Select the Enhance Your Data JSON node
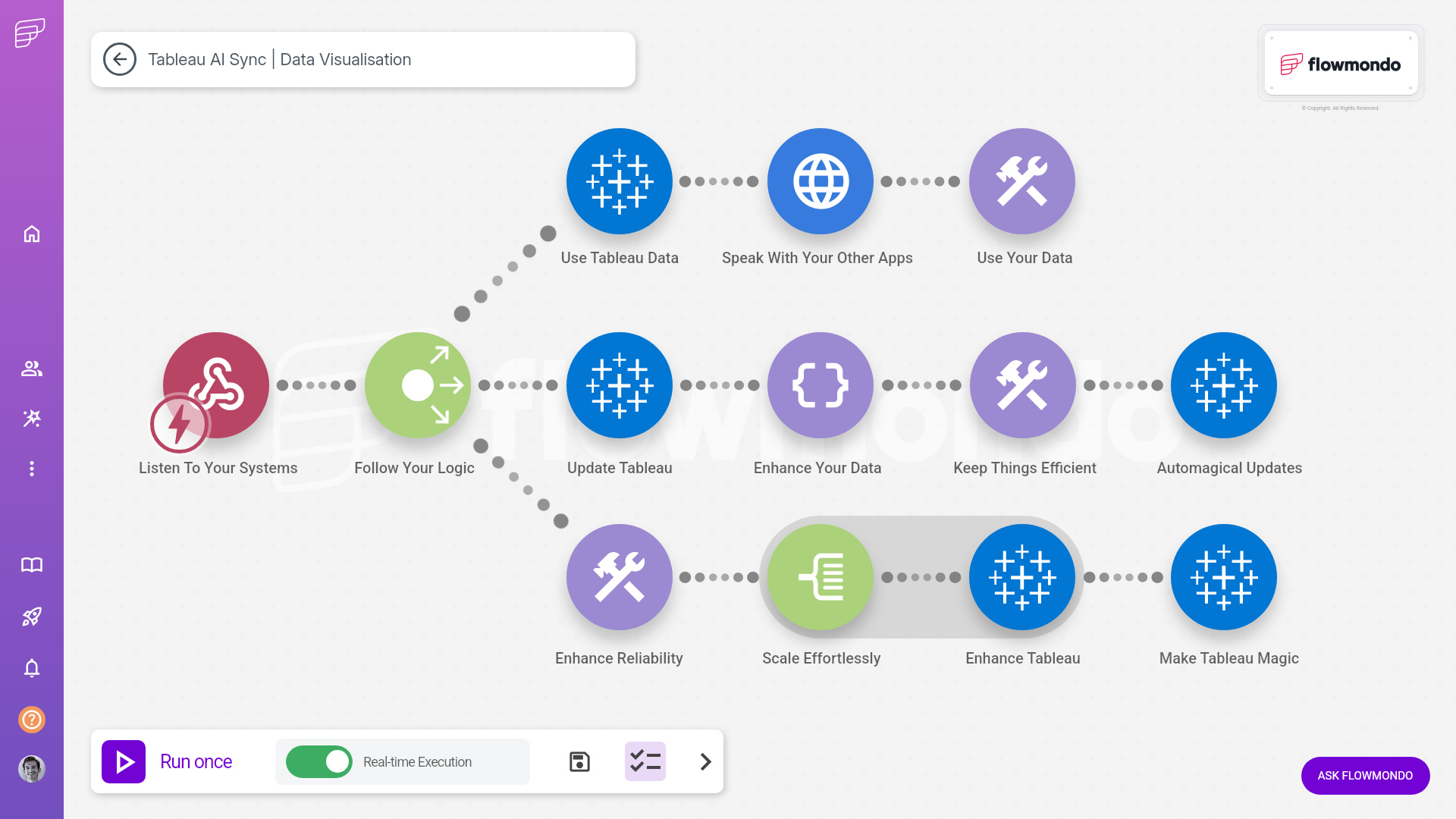Screen dimensions: 1456x819 click(821, 385)
